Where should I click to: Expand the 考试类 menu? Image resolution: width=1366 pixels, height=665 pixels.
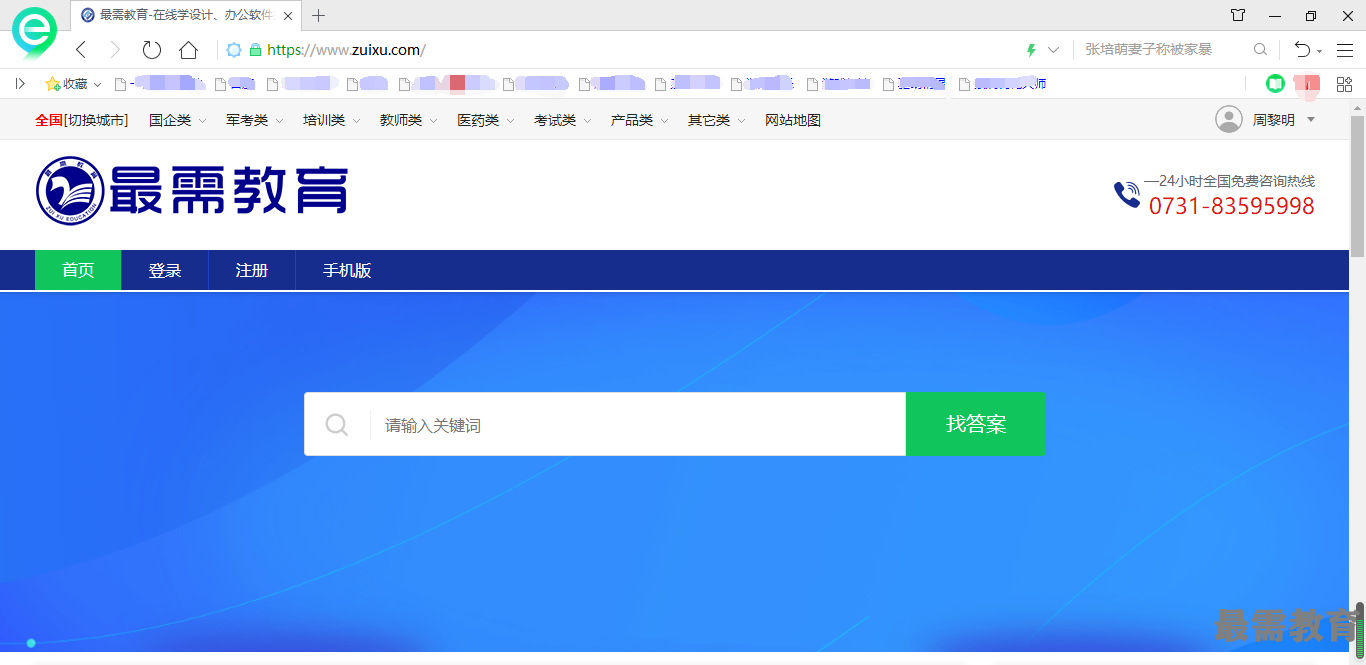click(x=562, y=120)
